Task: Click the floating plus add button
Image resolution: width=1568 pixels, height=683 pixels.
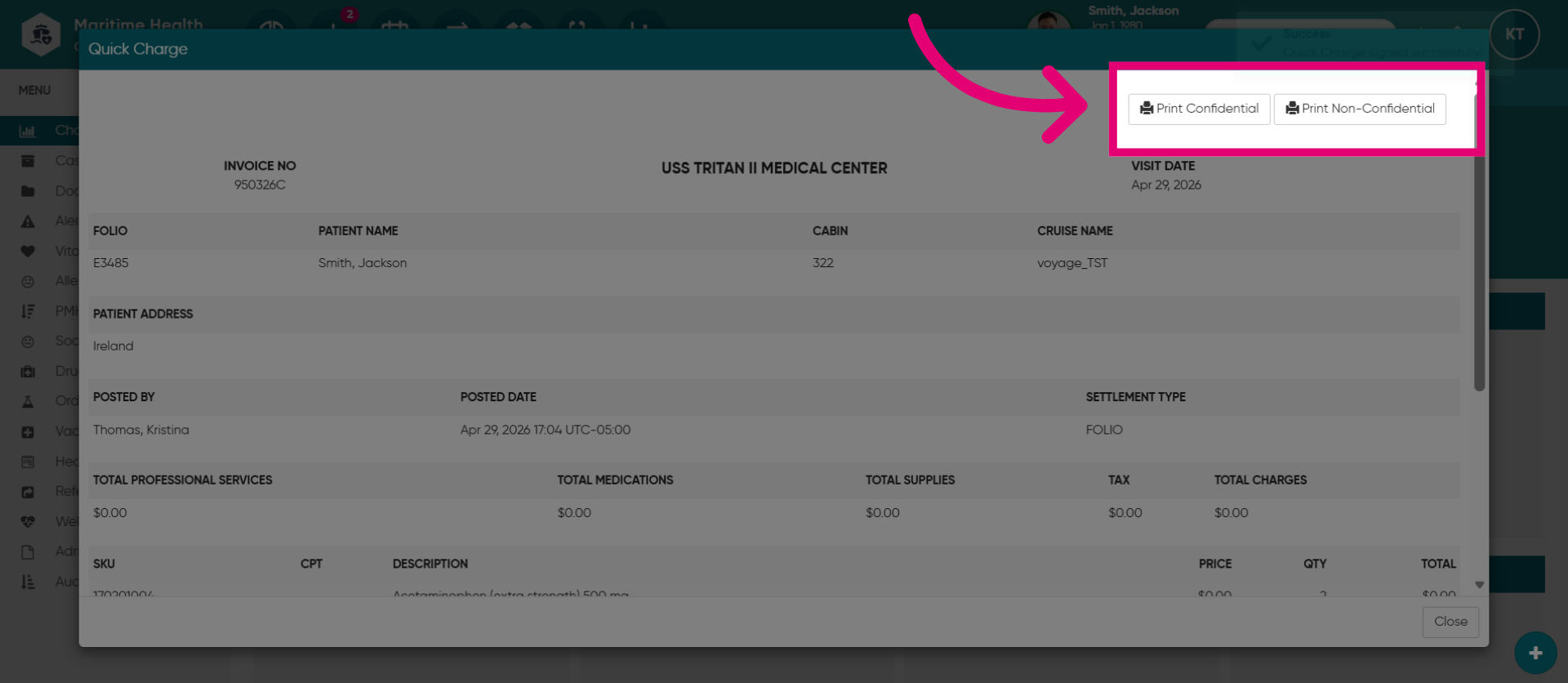Action: pos(1535,653)
